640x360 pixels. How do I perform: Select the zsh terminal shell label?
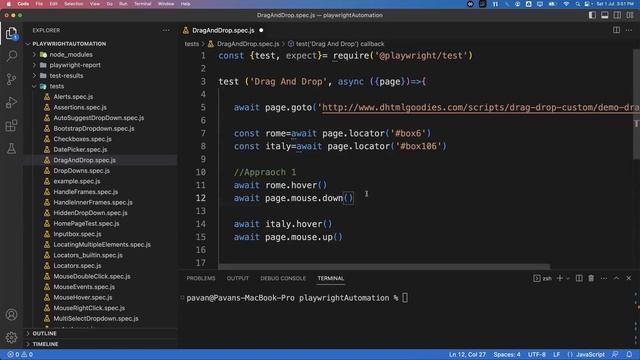pyautogui.click(x=542, y=278)
